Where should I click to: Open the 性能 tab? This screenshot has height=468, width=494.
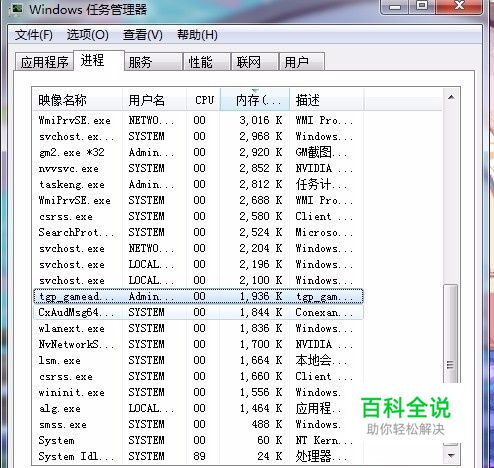click(207, 62)
